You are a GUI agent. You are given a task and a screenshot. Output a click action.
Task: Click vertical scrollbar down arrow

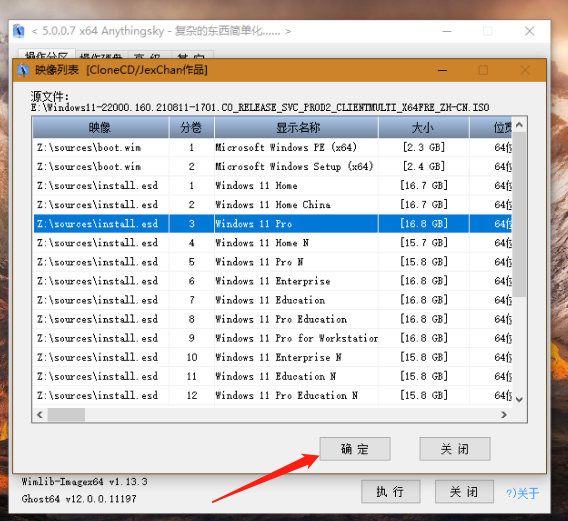[x=519, y=399]
